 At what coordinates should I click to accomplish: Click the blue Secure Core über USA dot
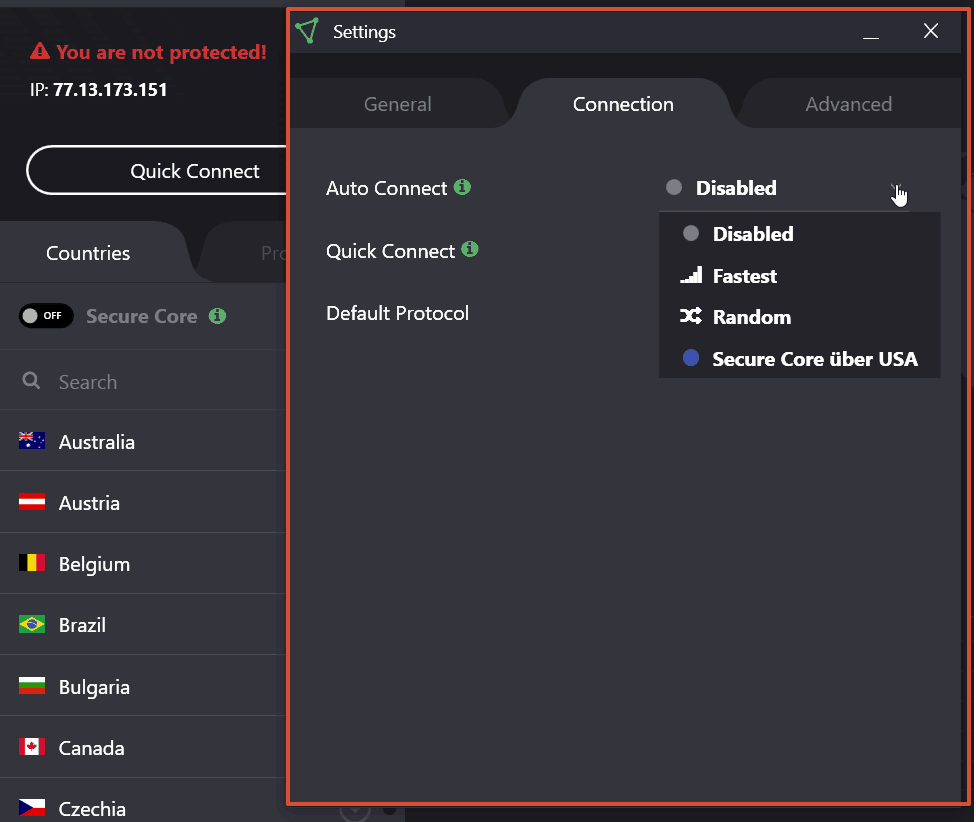(691, 358)
